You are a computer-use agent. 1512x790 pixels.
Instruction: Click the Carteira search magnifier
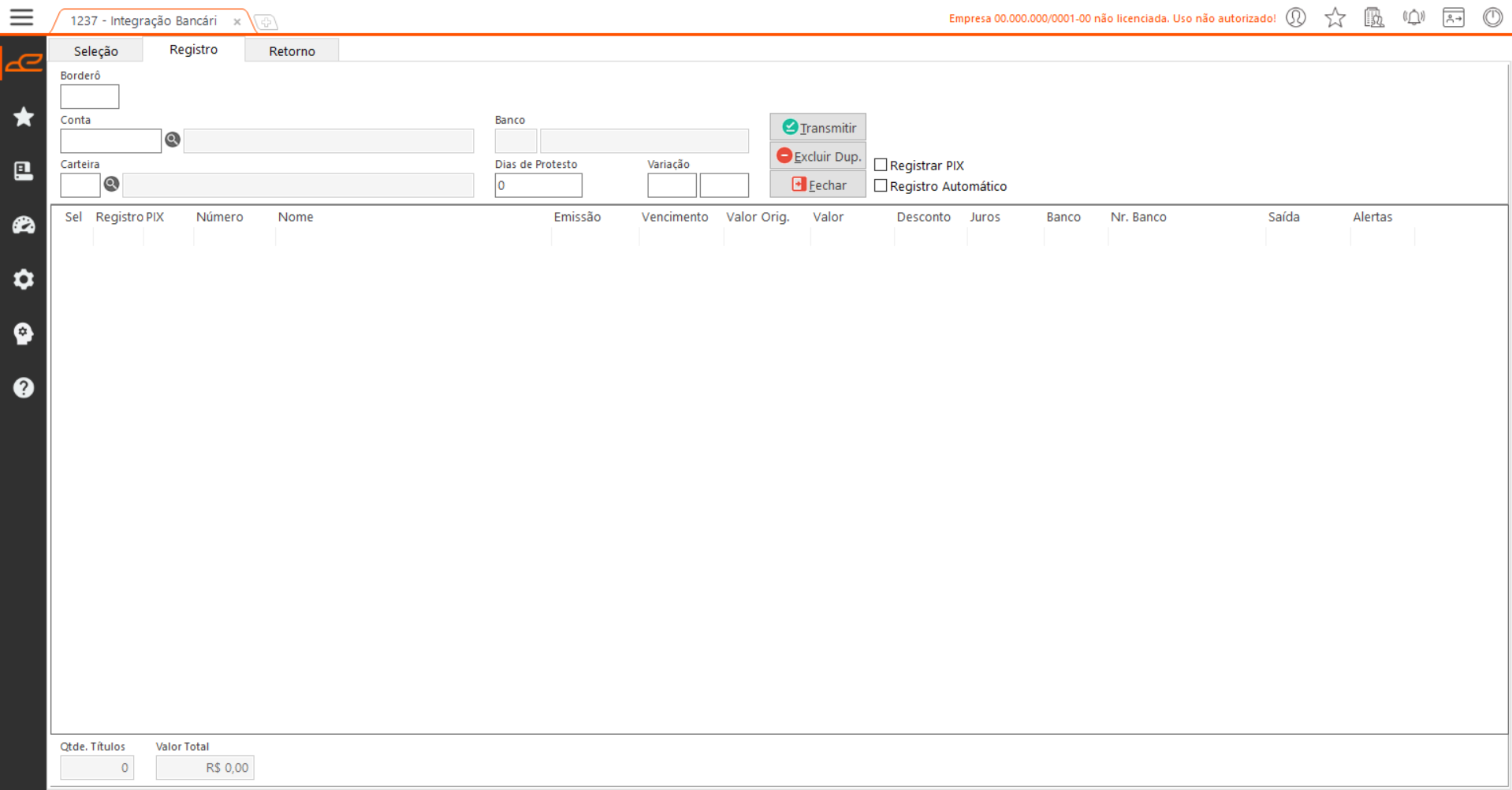click(112, 184)
